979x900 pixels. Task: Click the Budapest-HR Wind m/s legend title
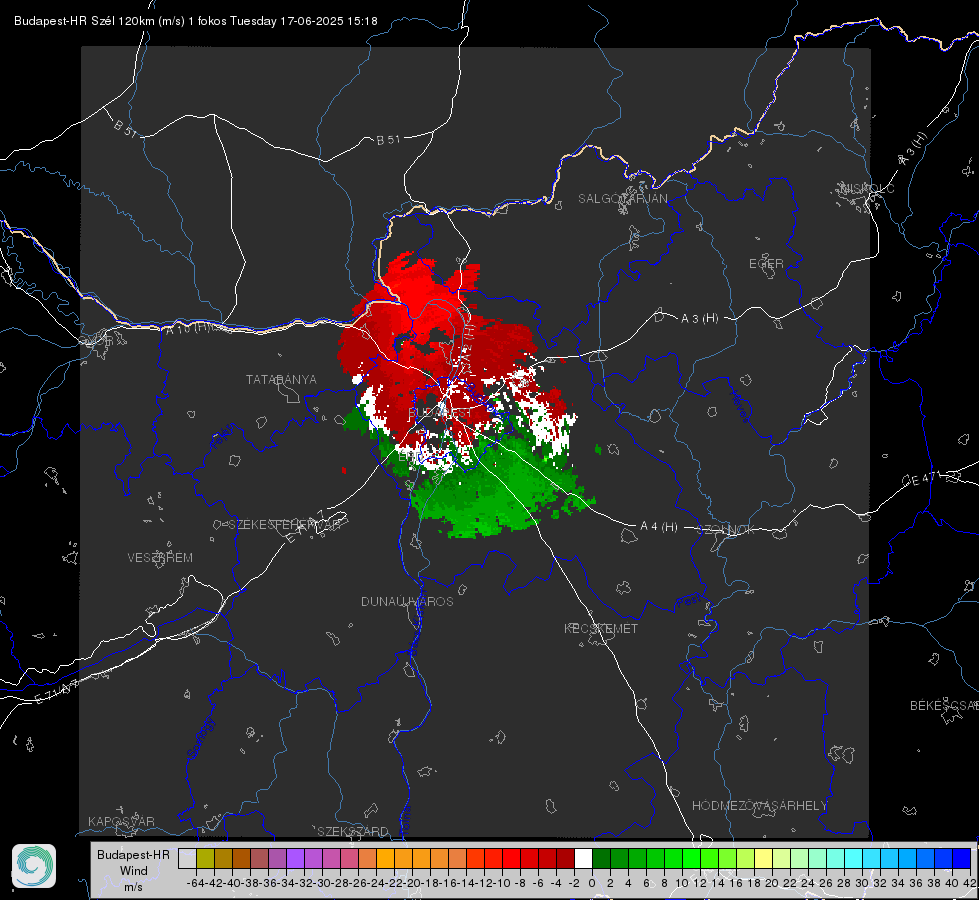[x=133, y=870]
